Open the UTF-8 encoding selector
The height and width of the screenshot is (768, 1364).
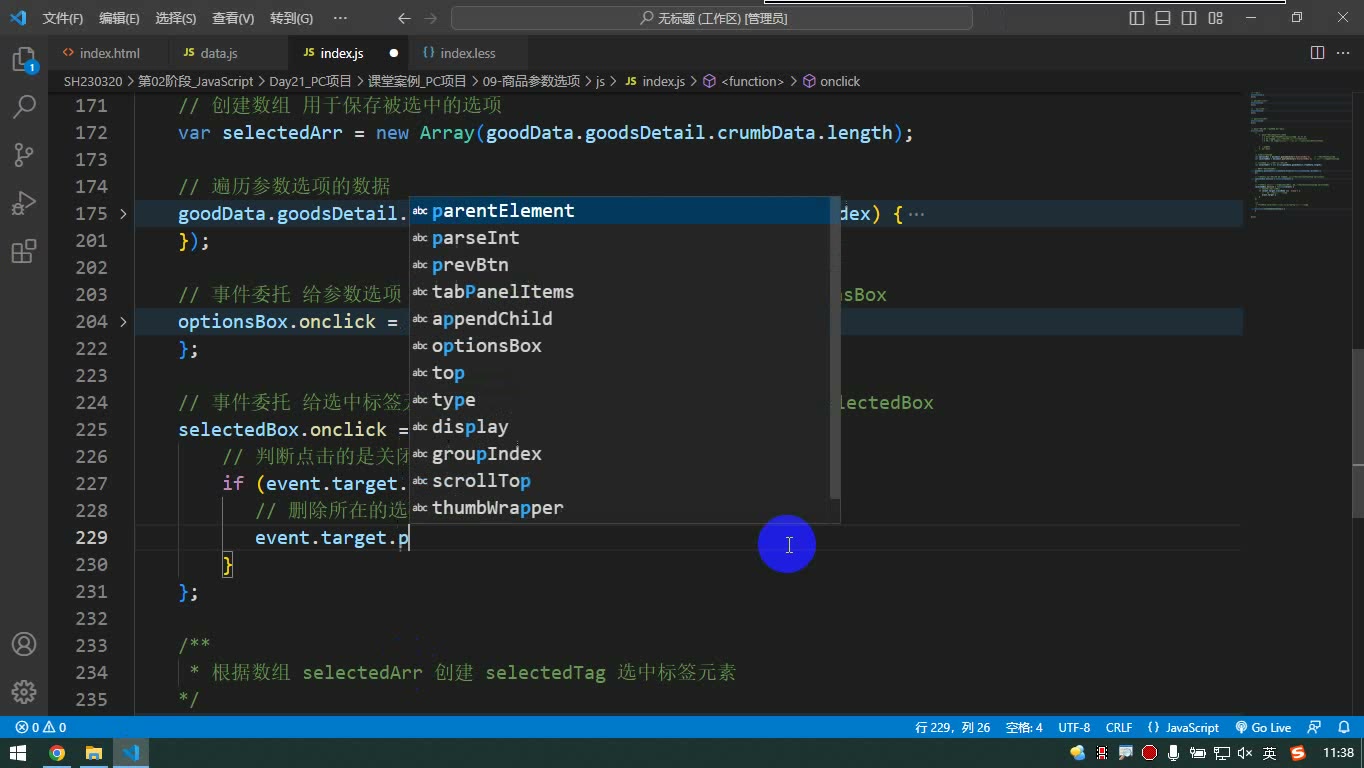[x=1074, y=727]
